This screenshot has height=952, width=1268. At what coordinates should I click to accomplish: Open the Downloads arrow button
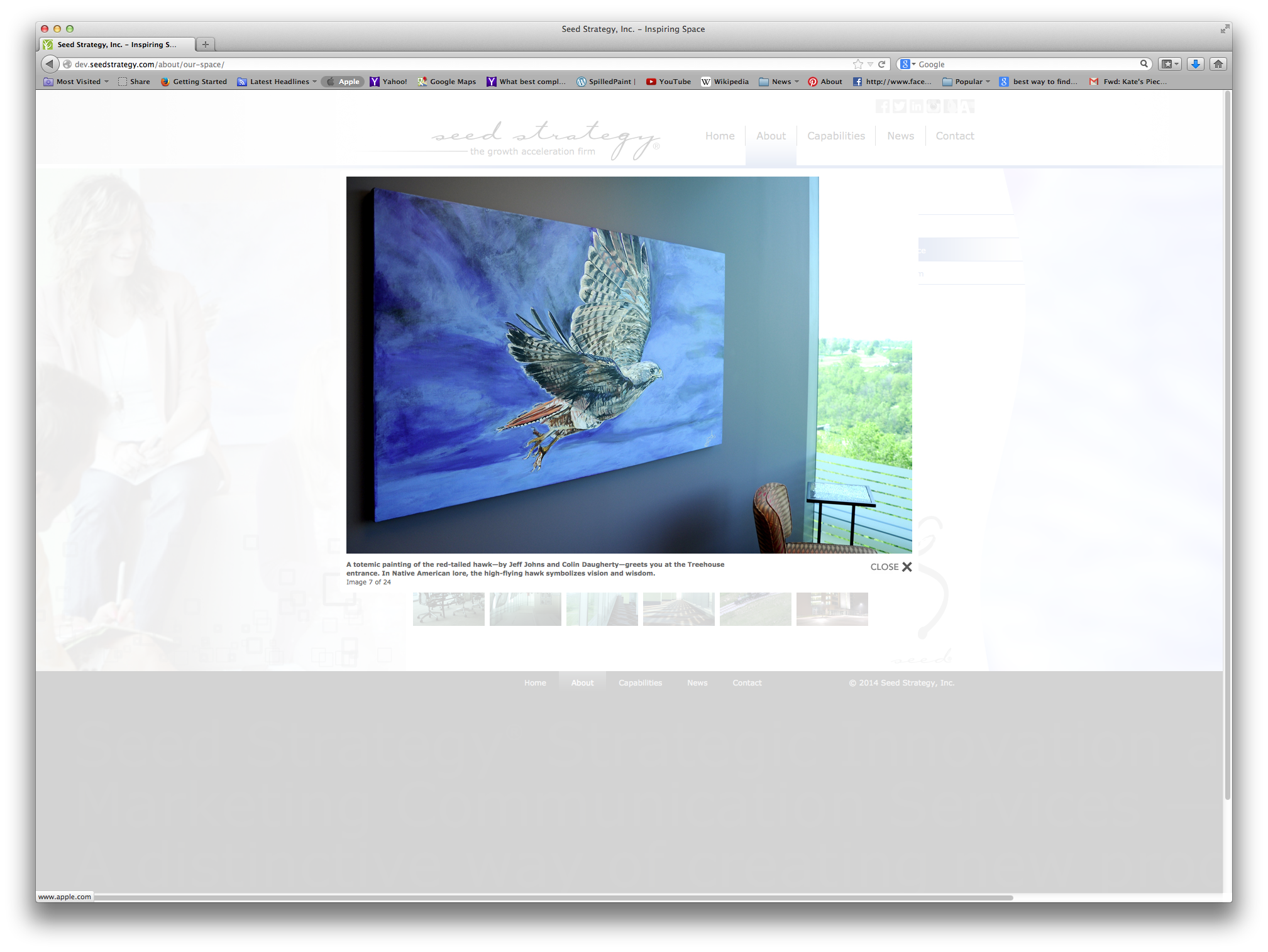coord(1196,64)
